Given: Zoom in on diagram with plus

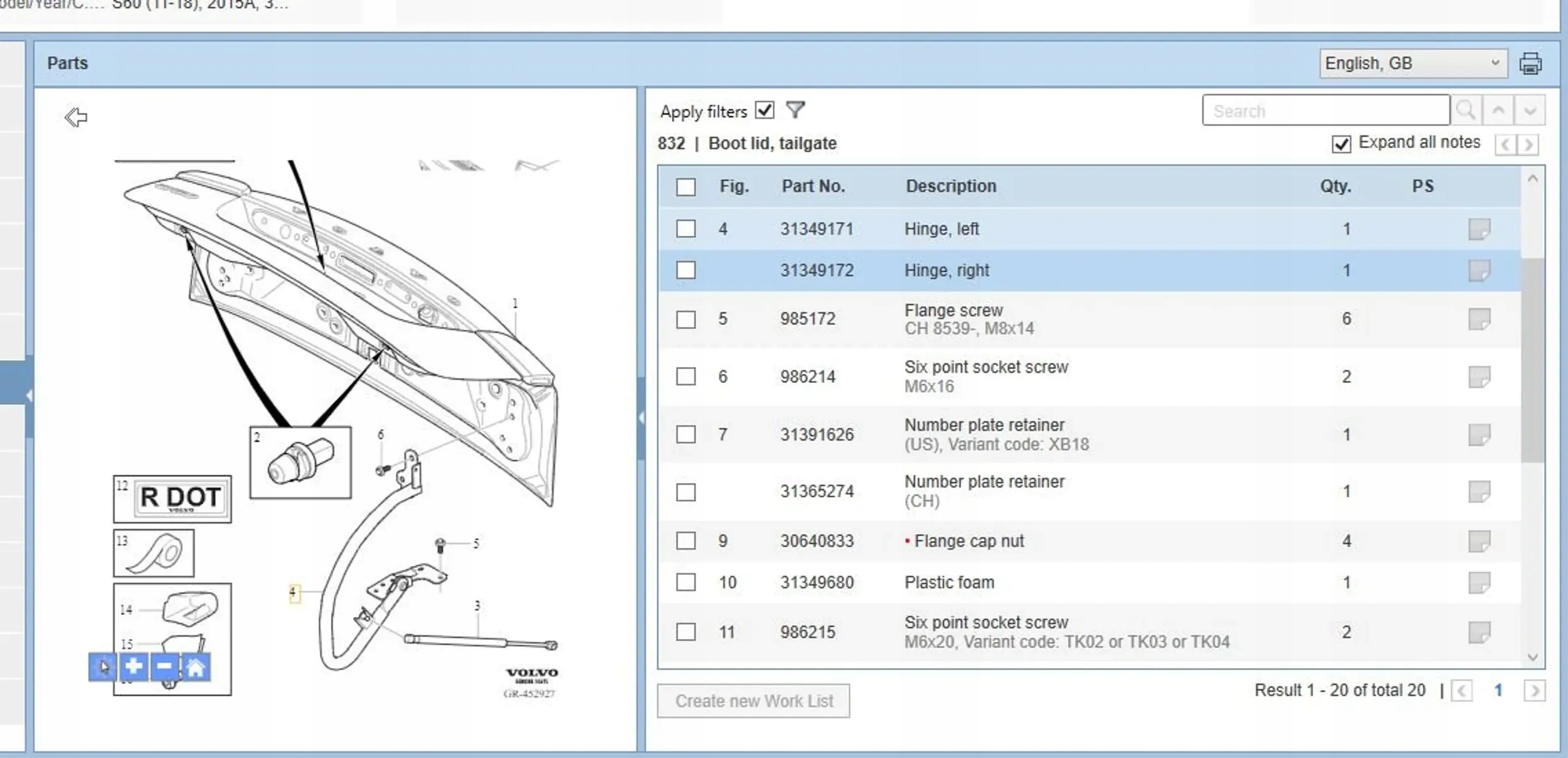Looking at the screenshot, I should [134, 666].
